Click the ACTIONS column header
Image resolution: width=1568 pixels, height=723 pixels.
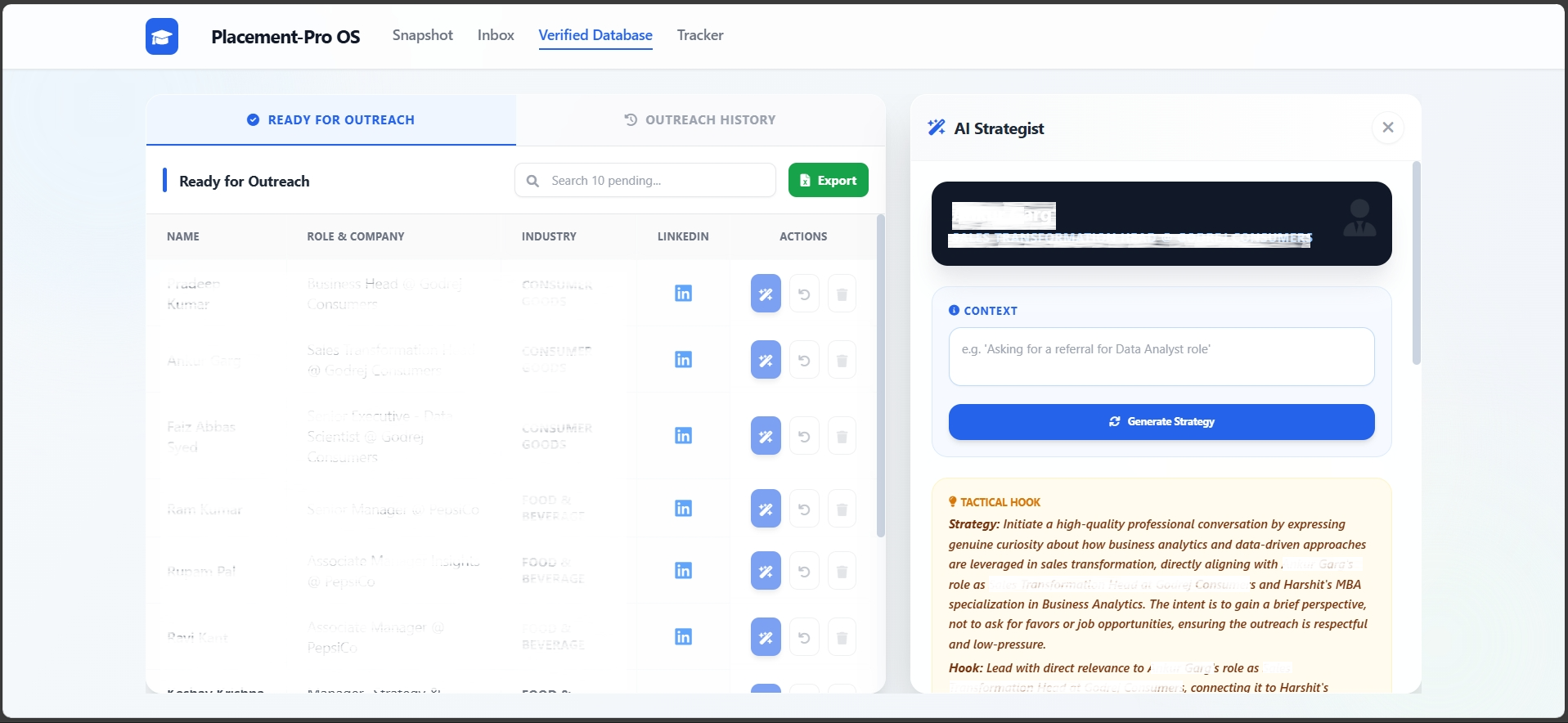click(x=803, y=236)
